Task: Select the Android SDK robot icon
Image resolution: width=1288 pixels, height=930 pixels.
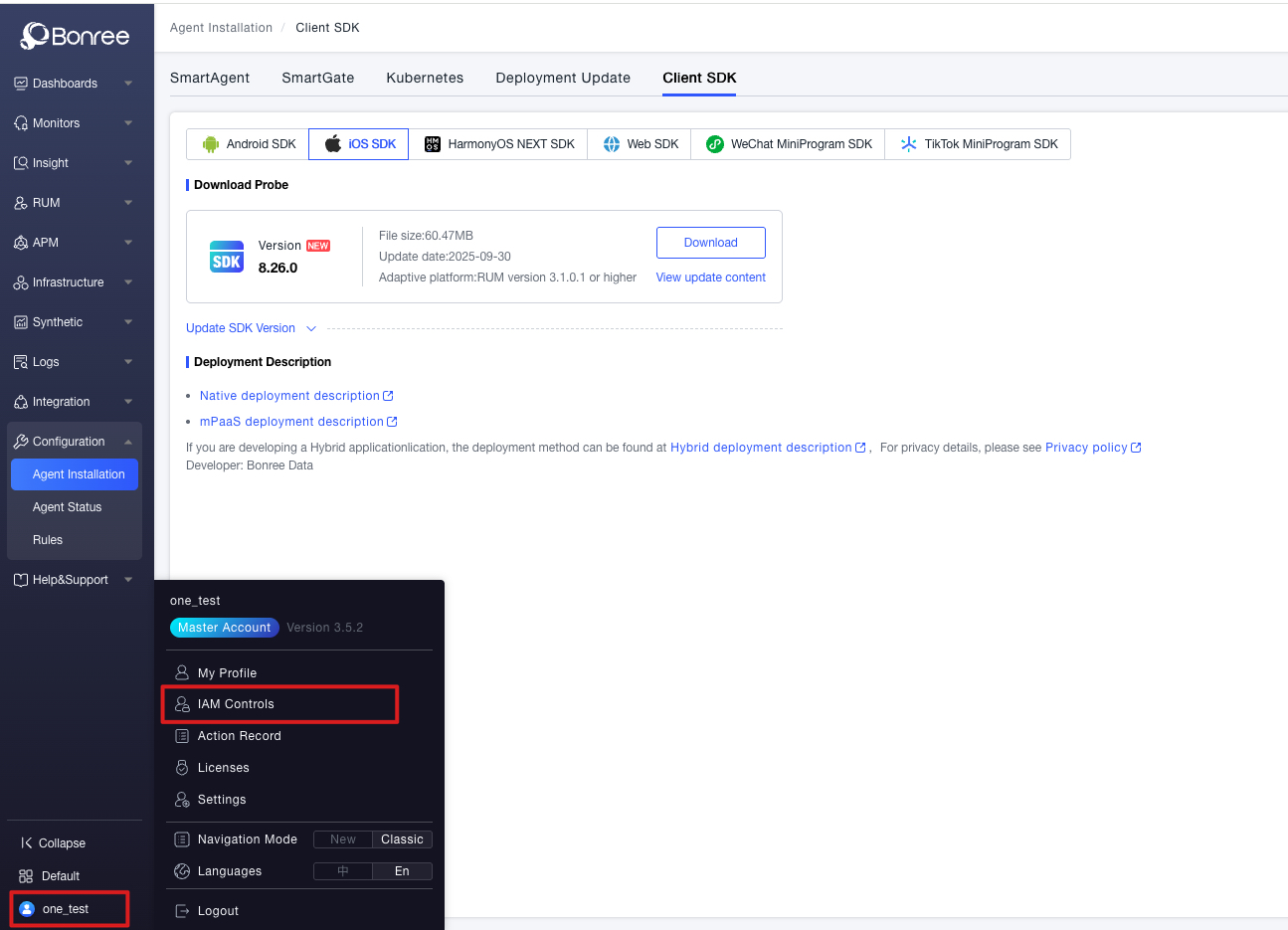Action: 210,144
